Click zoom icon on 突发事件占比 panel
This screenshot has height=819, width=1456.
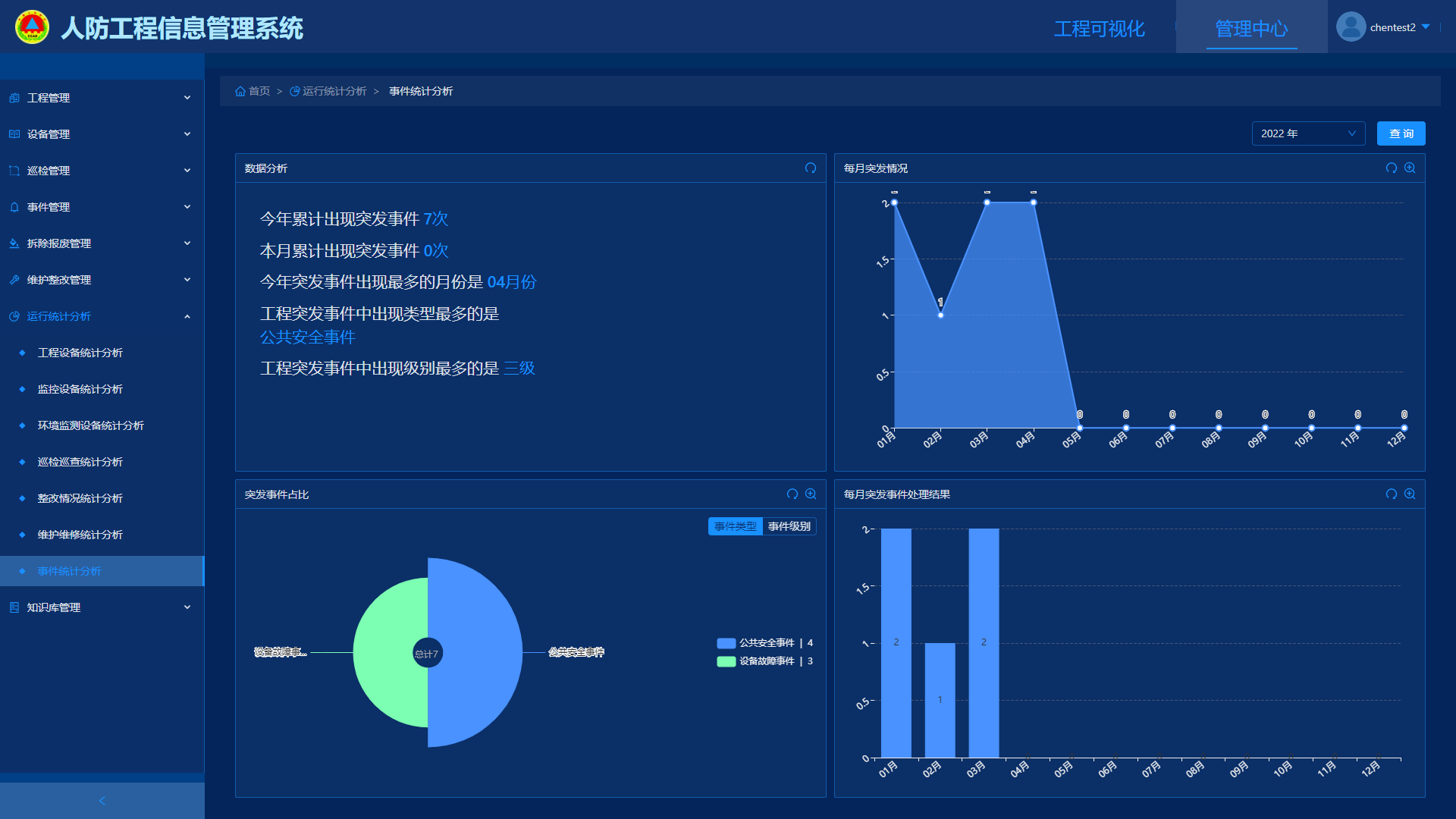point(811,494)
